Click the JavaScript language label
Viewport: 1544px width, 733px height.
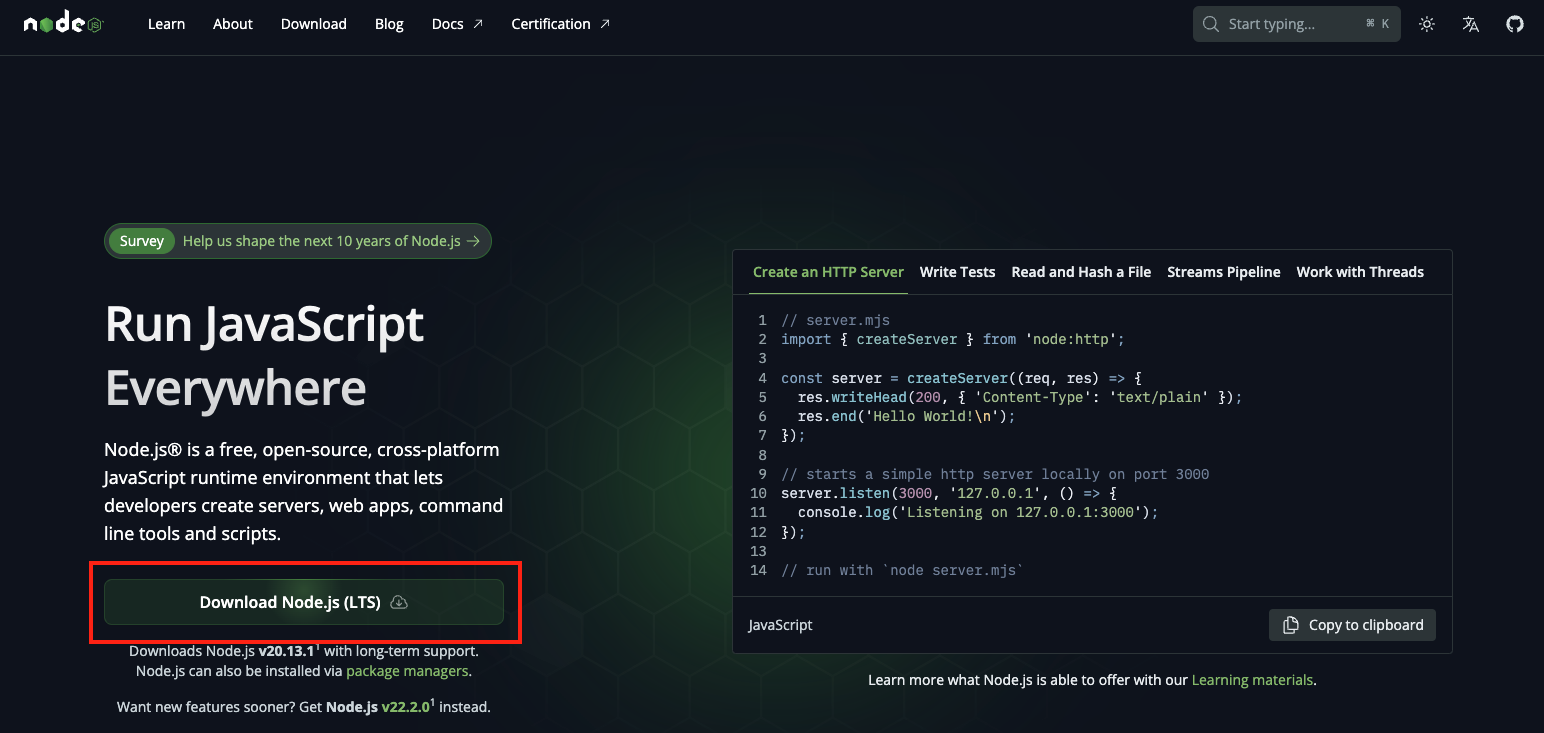(781, 625)
